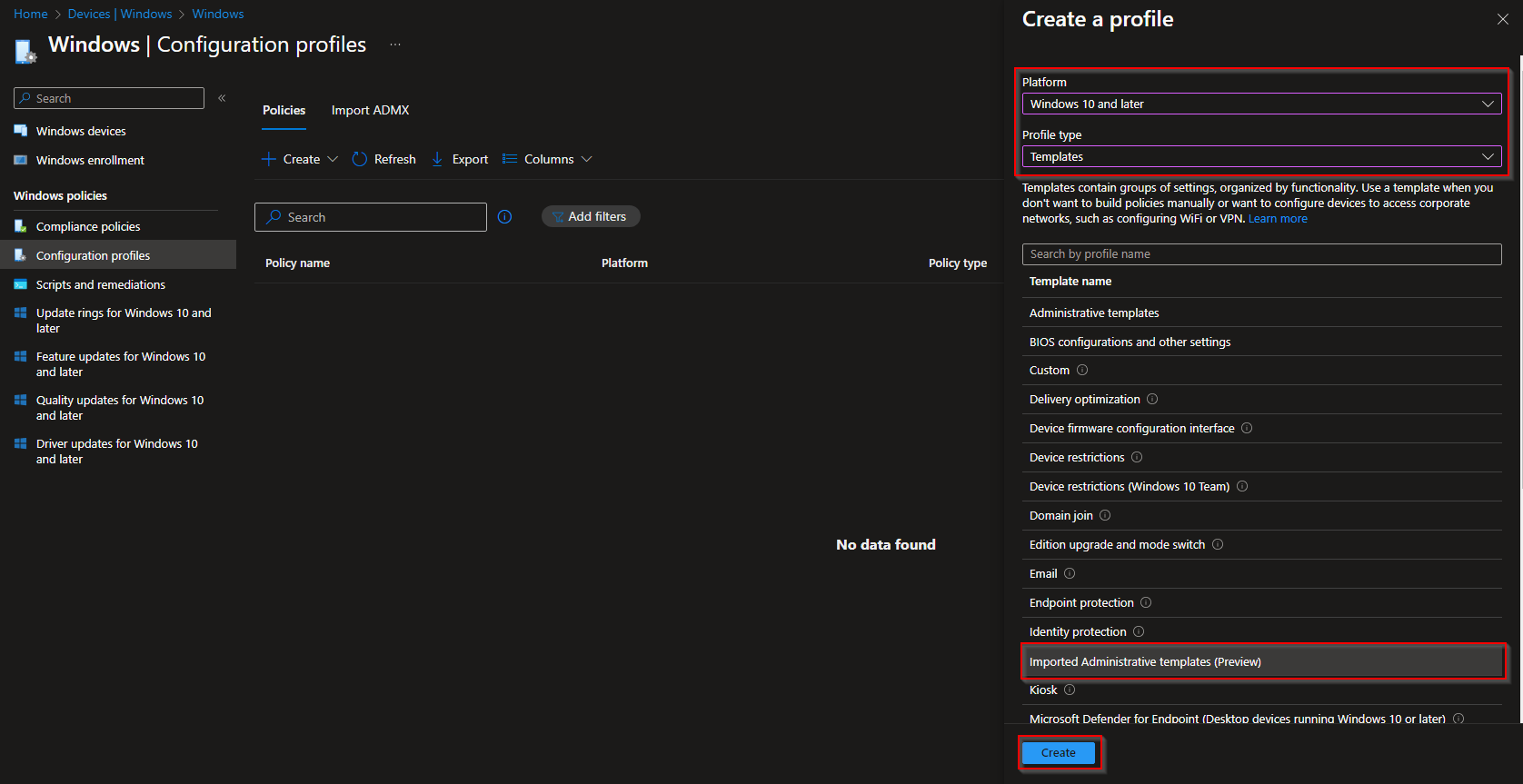This screenshot has height=784, width=1523.
Task: Open Compliance policies in sidebar
Action: 88,226
